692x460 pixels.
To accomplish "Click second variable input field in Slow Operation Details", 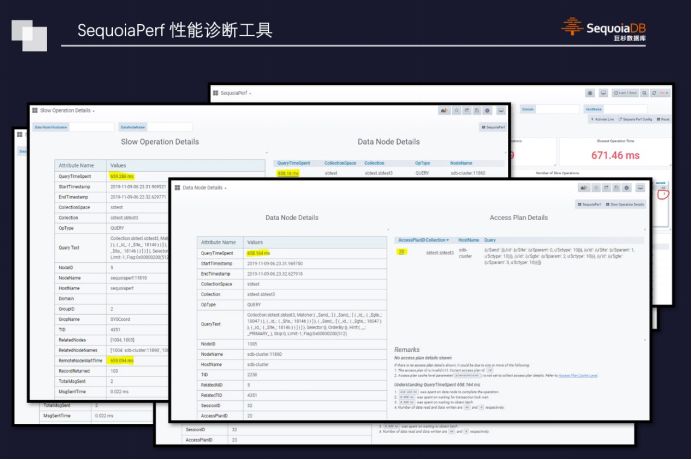I will 170,127.
